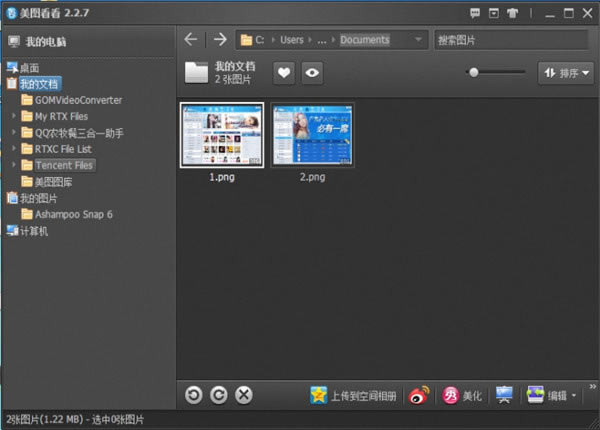Click the 1.png file name
The width and height of the screenshot is (600, 430).
pyautogui.click(x=222, y=177)
